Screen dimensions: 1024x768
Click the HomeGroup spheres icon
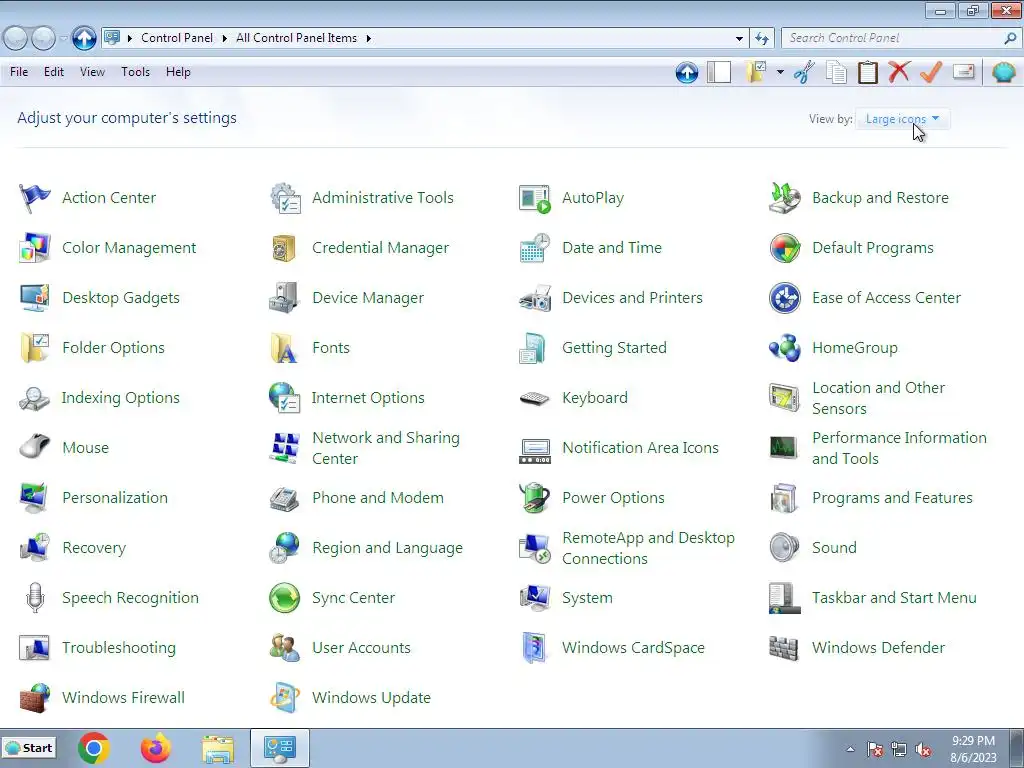click(784, 348)
